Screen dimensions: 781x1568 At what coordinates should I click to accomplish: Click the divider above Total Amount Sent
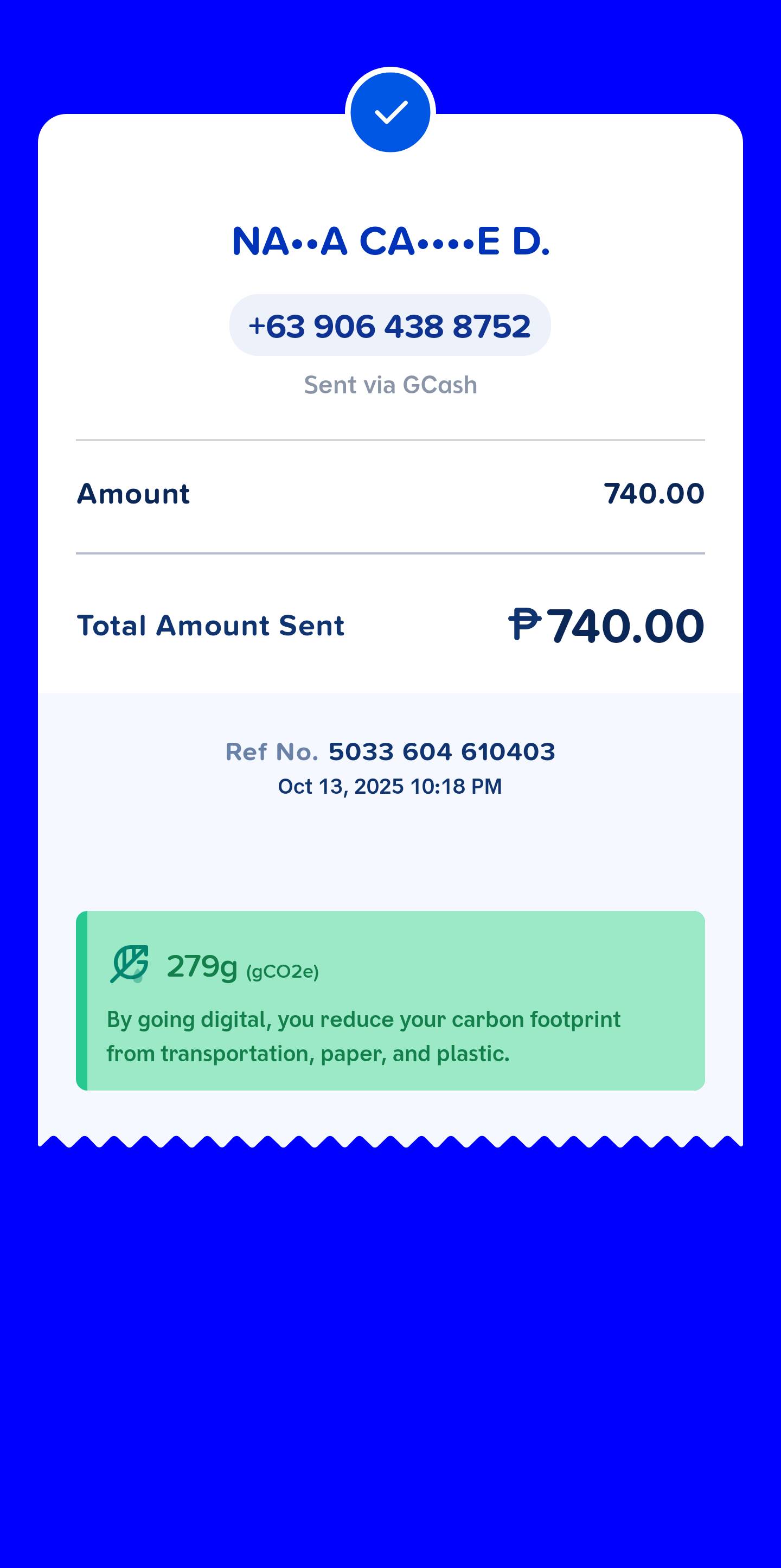tap(390, 553)
